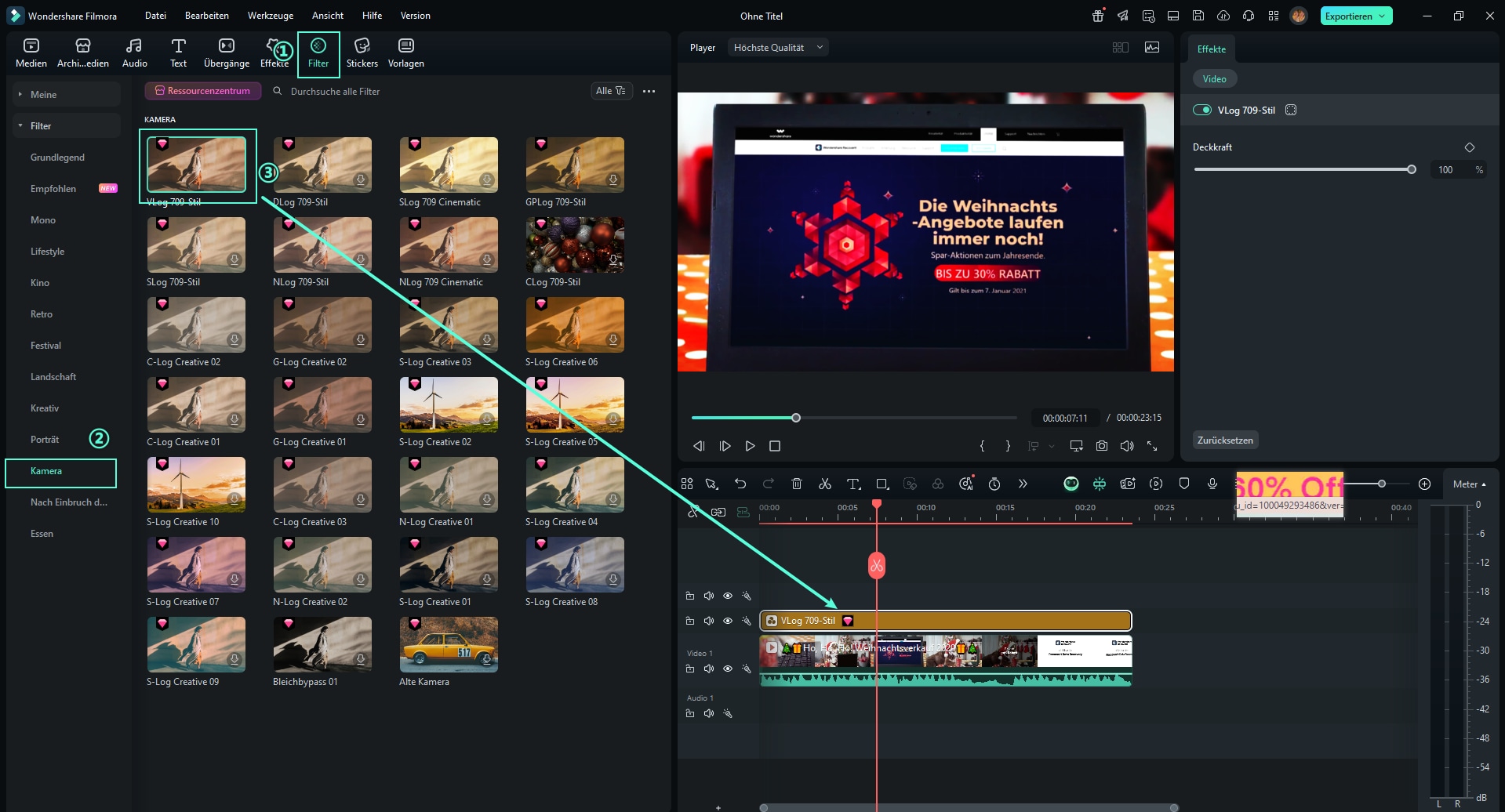Toggle lock on the VLog 709-Stil filter track
1505x812 pixels.
click(x=690, y=621)
